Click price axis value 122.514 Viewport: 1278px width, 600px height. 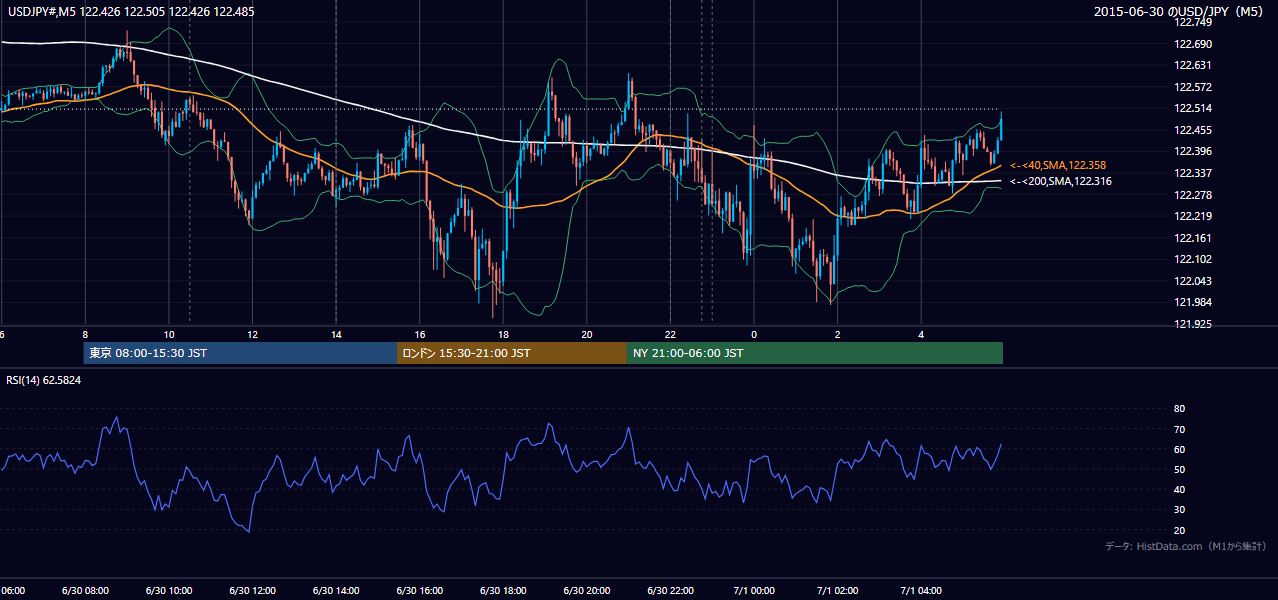point(1194,109)
